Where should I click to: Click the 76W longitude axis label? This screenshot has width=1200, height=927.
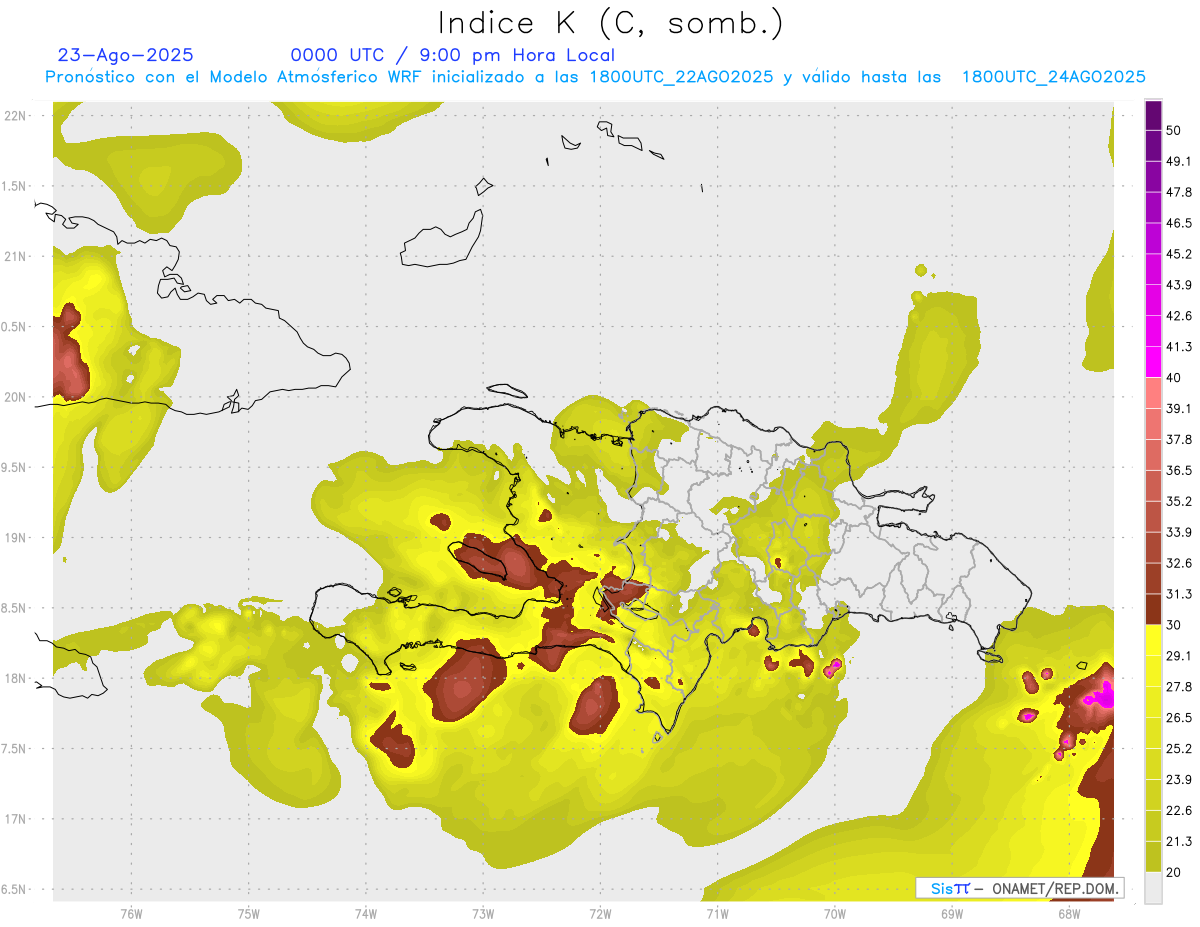tap(131, 913)
